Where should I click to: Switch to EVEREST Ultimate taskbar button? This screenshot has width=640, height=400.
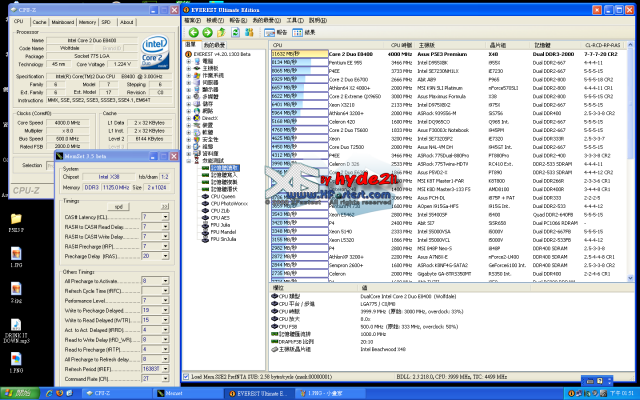tap(257, 393)
